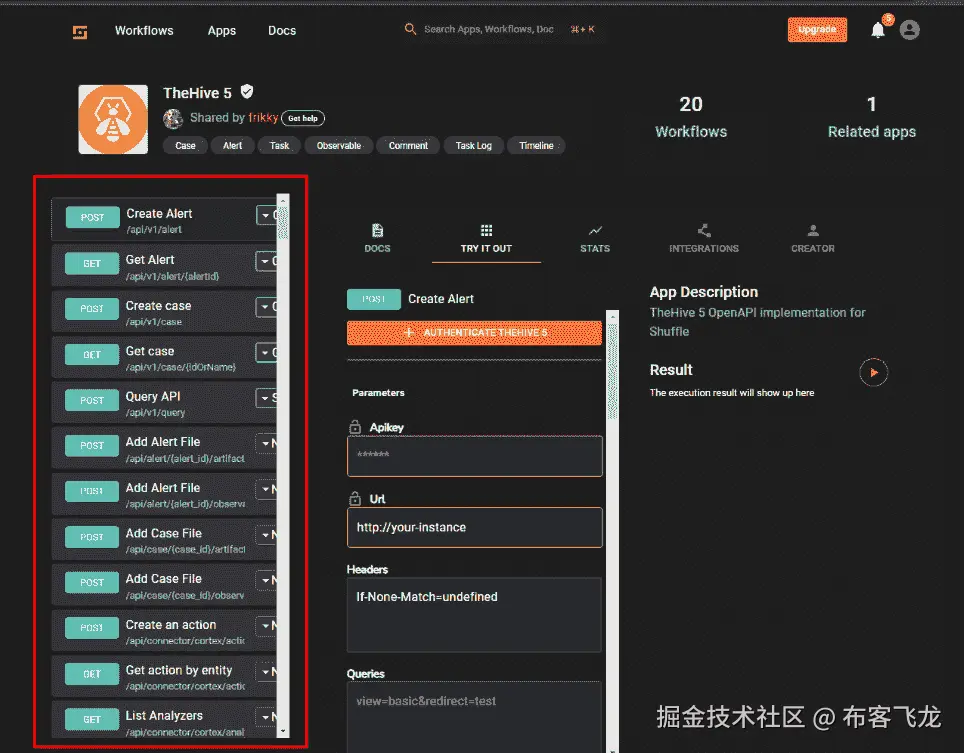The width and height of the screenshot is (964, 753).
Task: Select the Case tag chip
Action: [185, 146]
